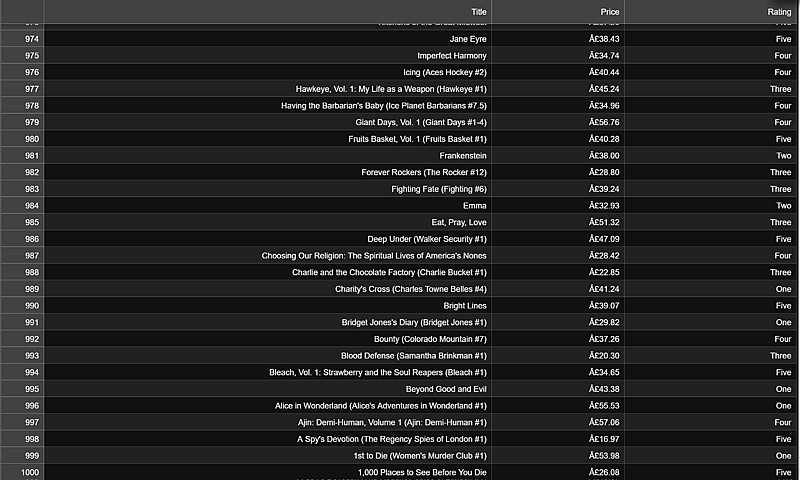Select price cell Â£40.44
This screenshot has width=800, height=480.
[x=558, y=72]
